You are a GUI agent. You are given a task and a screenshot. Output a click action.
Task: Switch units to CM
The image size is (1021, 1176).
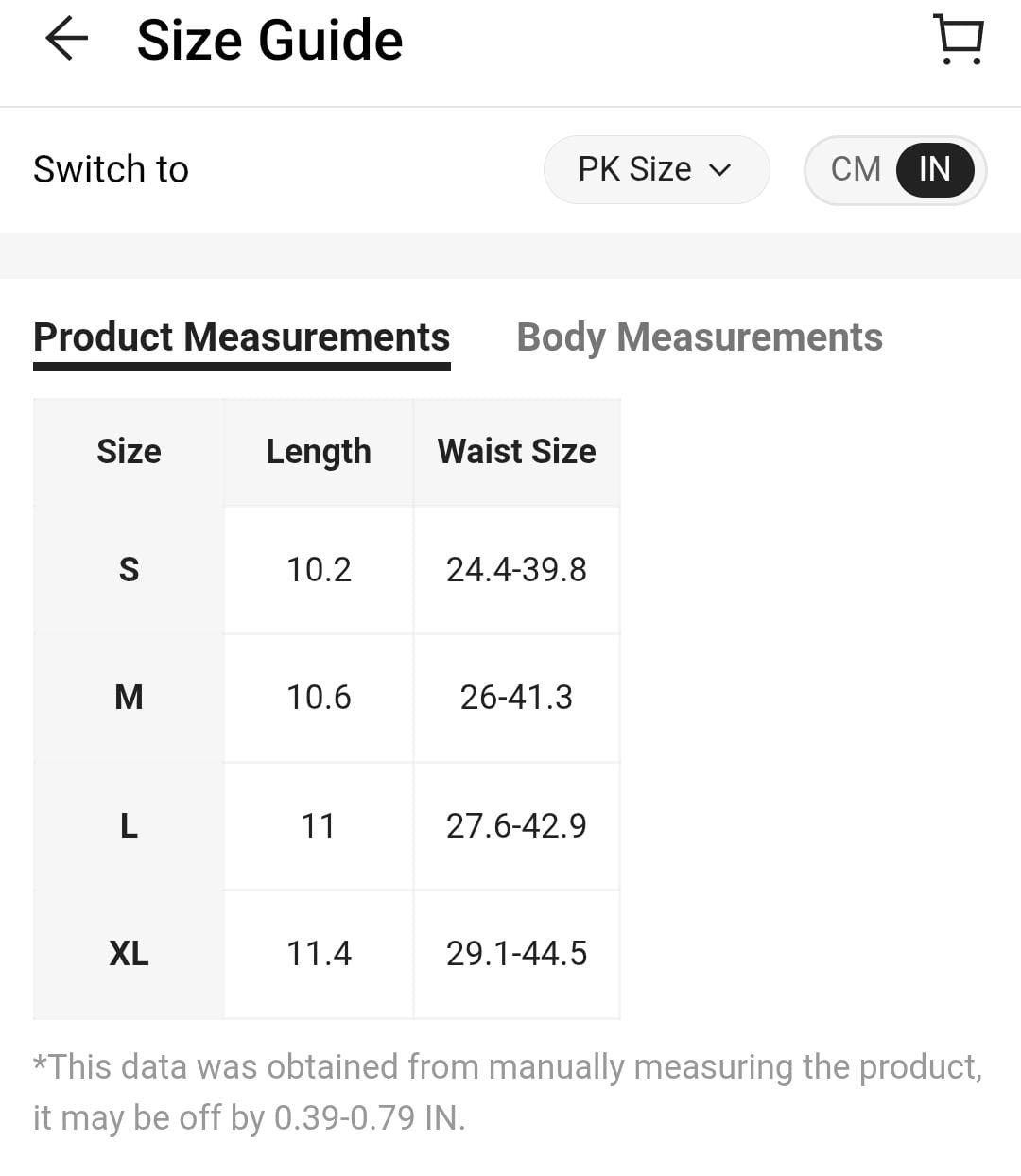point(856,169)
